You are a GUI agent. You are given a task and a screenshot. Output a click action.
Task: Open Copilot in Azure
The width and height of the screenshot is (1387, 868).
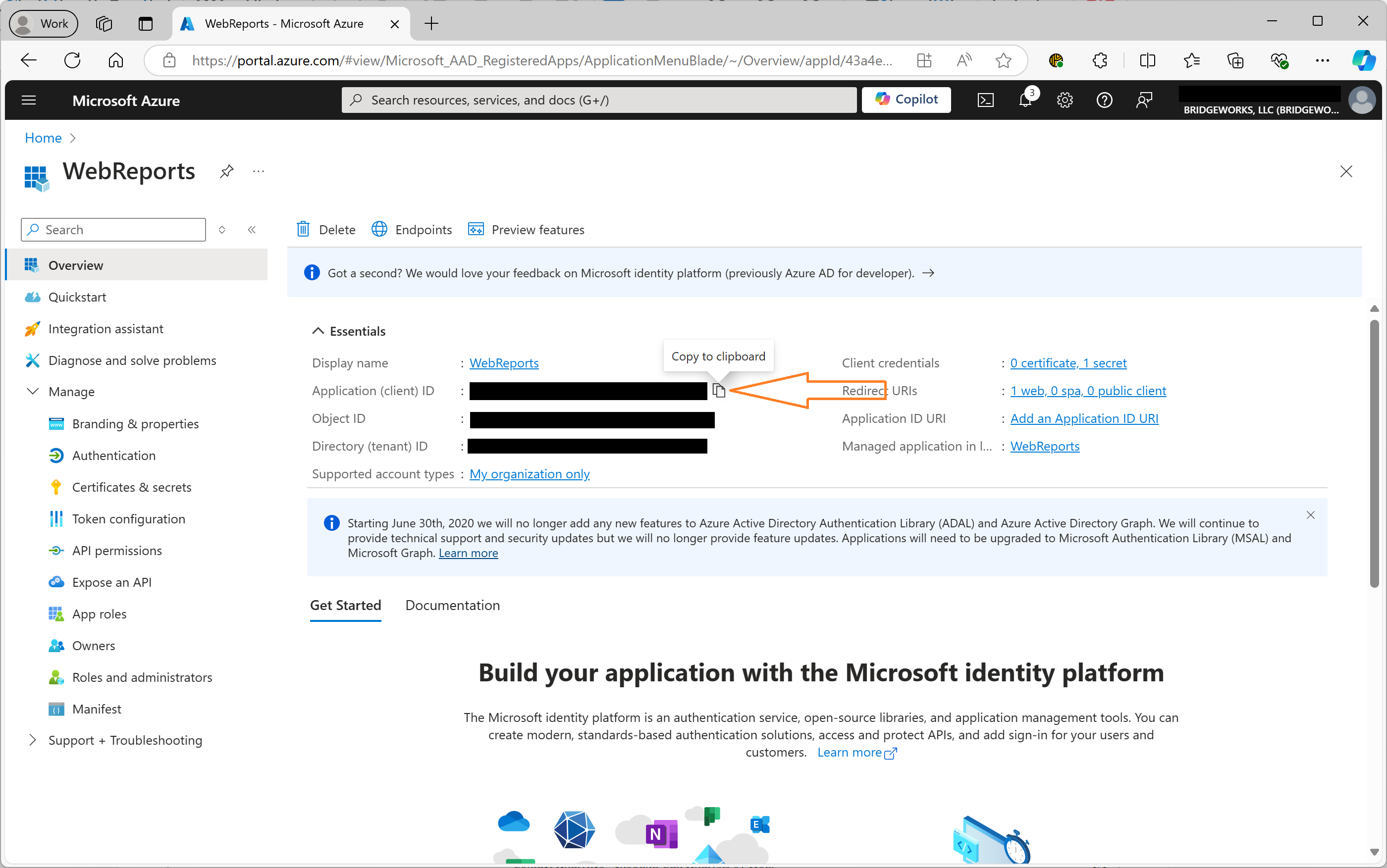[907, 100]
